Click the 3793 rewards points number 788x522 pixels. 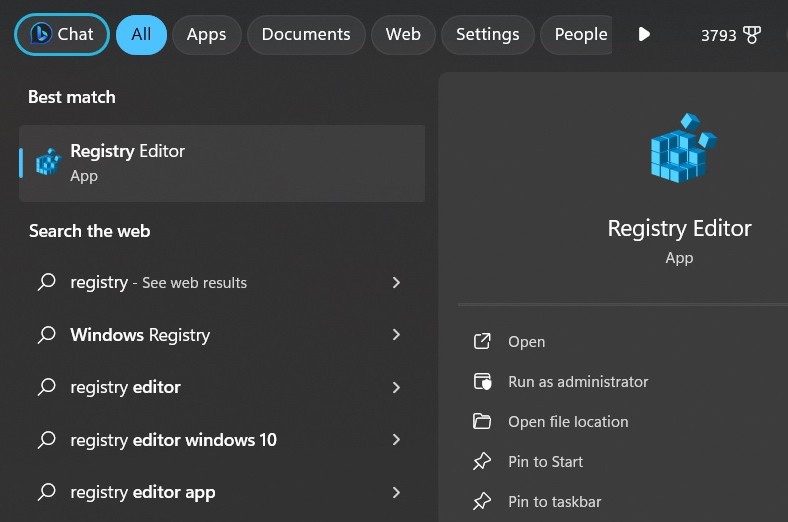point(718,36)
